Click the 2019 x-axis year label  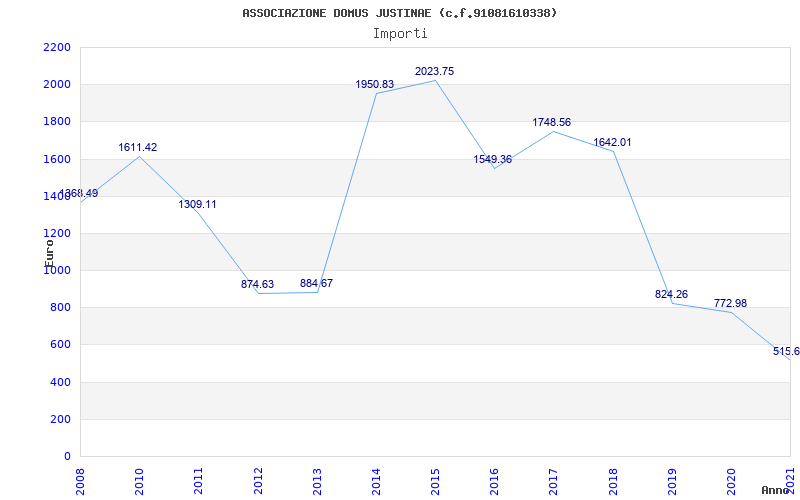pyautogui.click(x=672, y=481)
